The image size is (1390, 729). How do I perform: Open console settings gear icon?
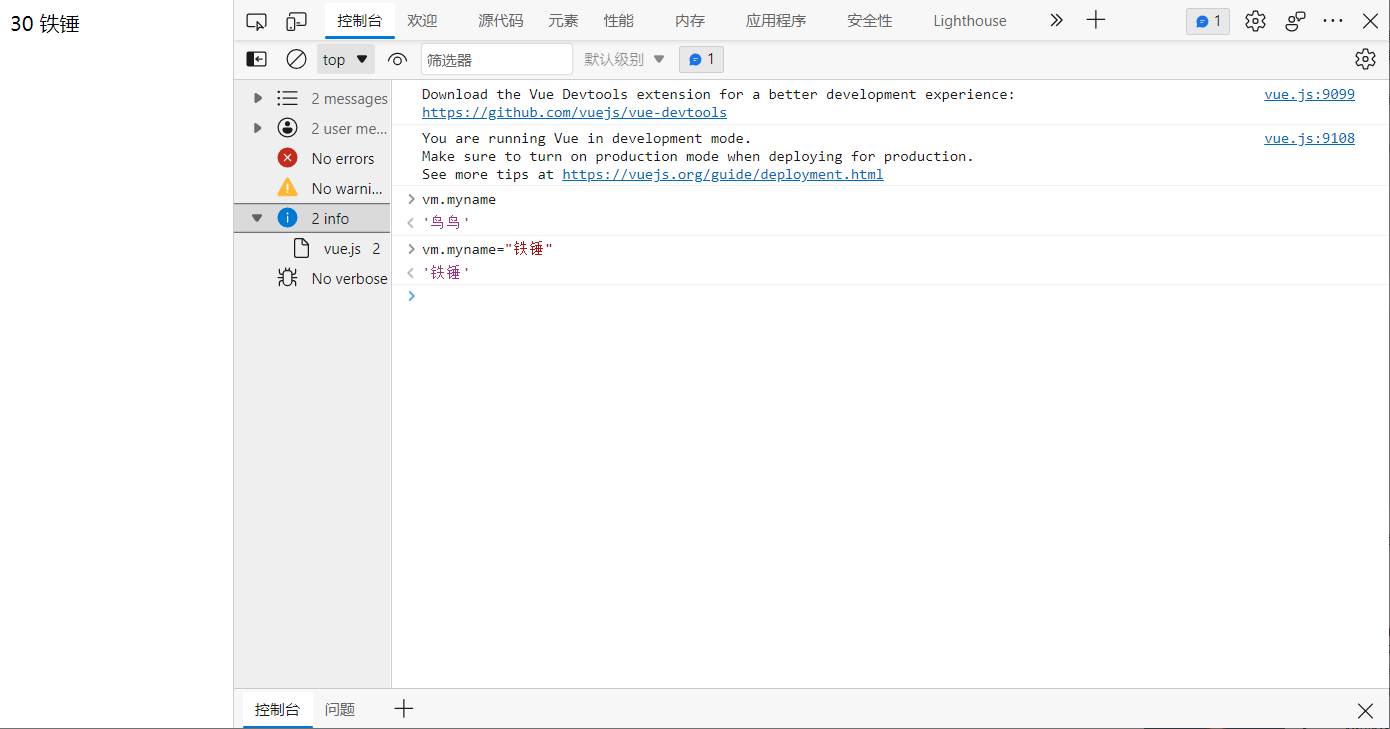(x=1366, y=60)
